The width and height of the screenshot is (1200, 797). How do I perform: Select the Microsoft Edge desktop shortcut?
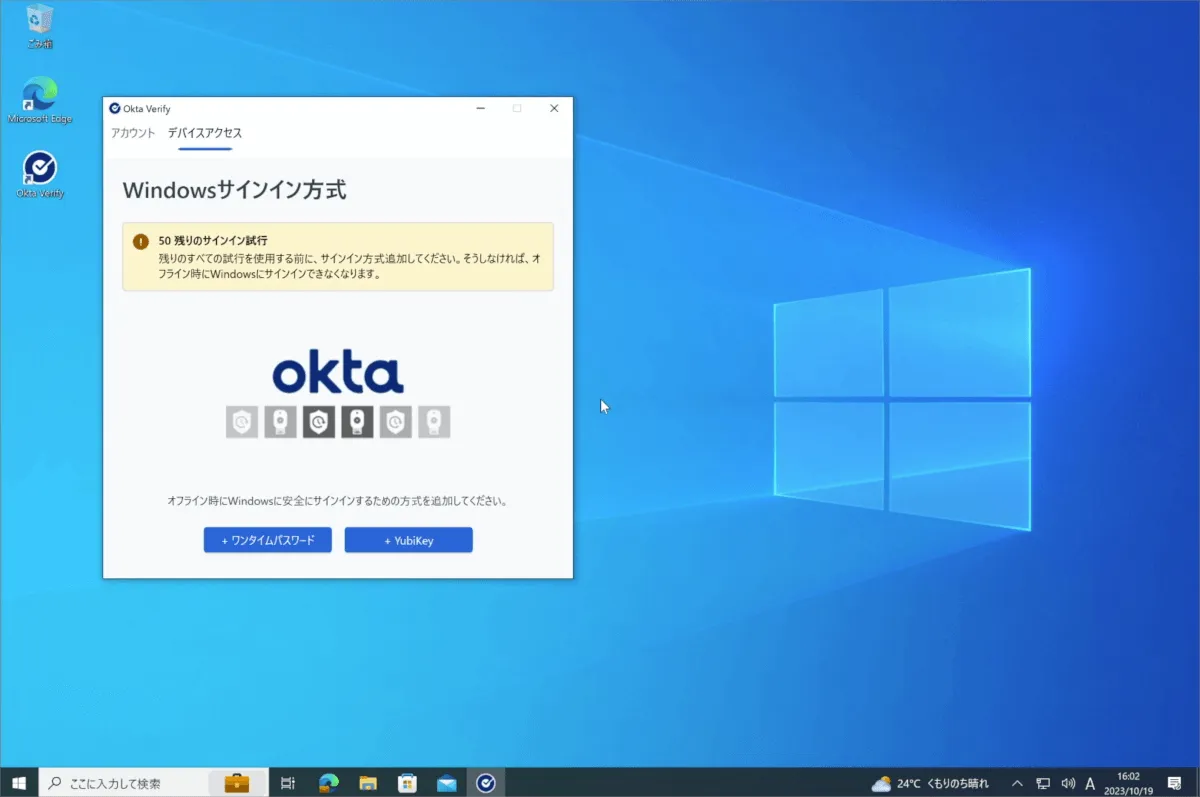40,95
